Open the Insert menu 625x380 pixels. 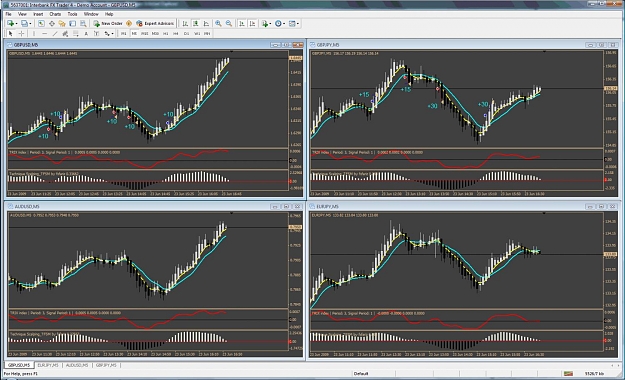tap(38, 14)
